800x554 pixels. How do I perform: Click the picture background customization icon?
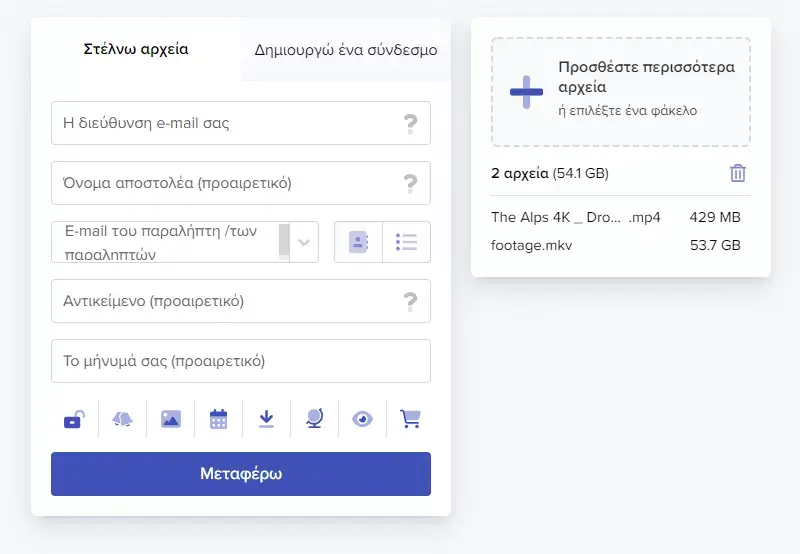pos(170,419)
